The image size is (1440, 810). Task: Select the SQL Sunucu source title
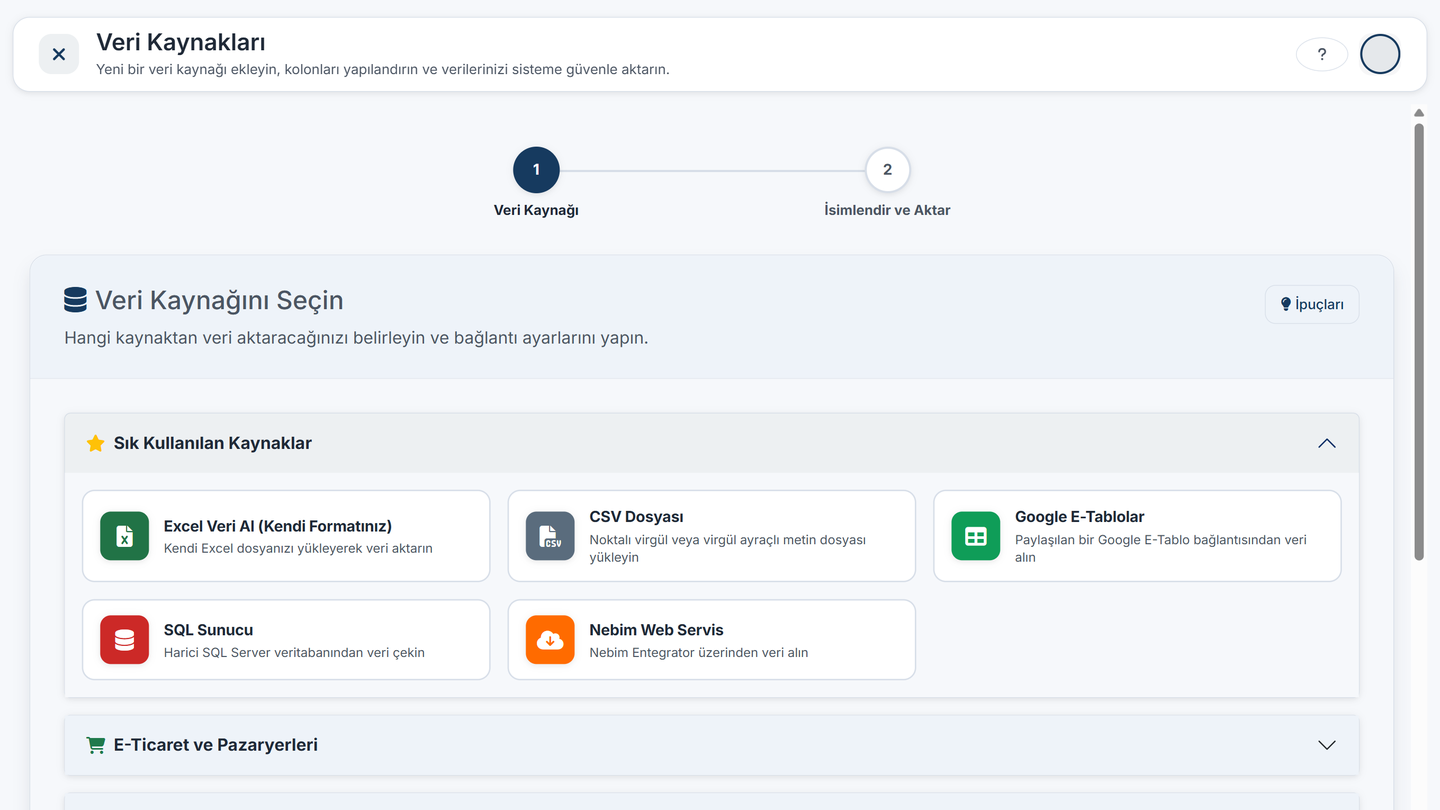pos(209,630)
